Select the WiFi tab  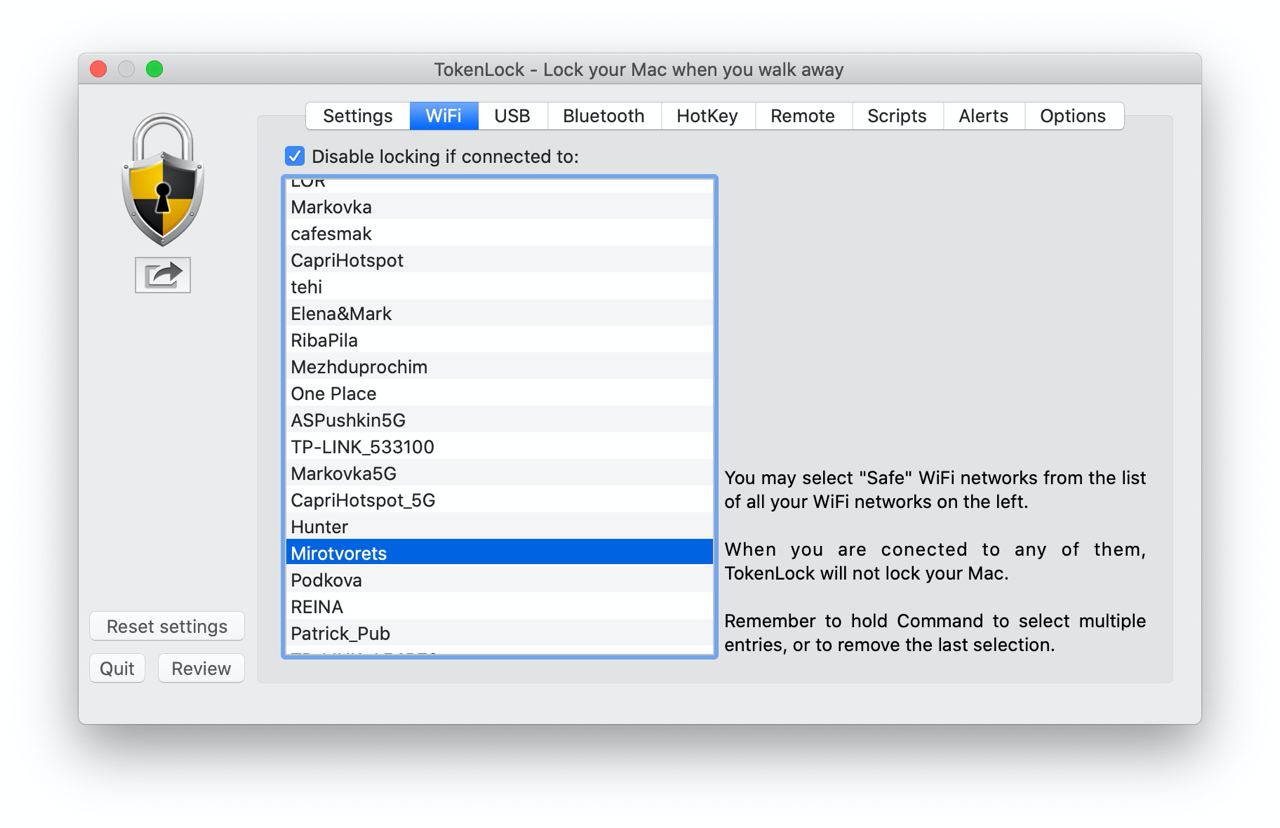[443, 116]
